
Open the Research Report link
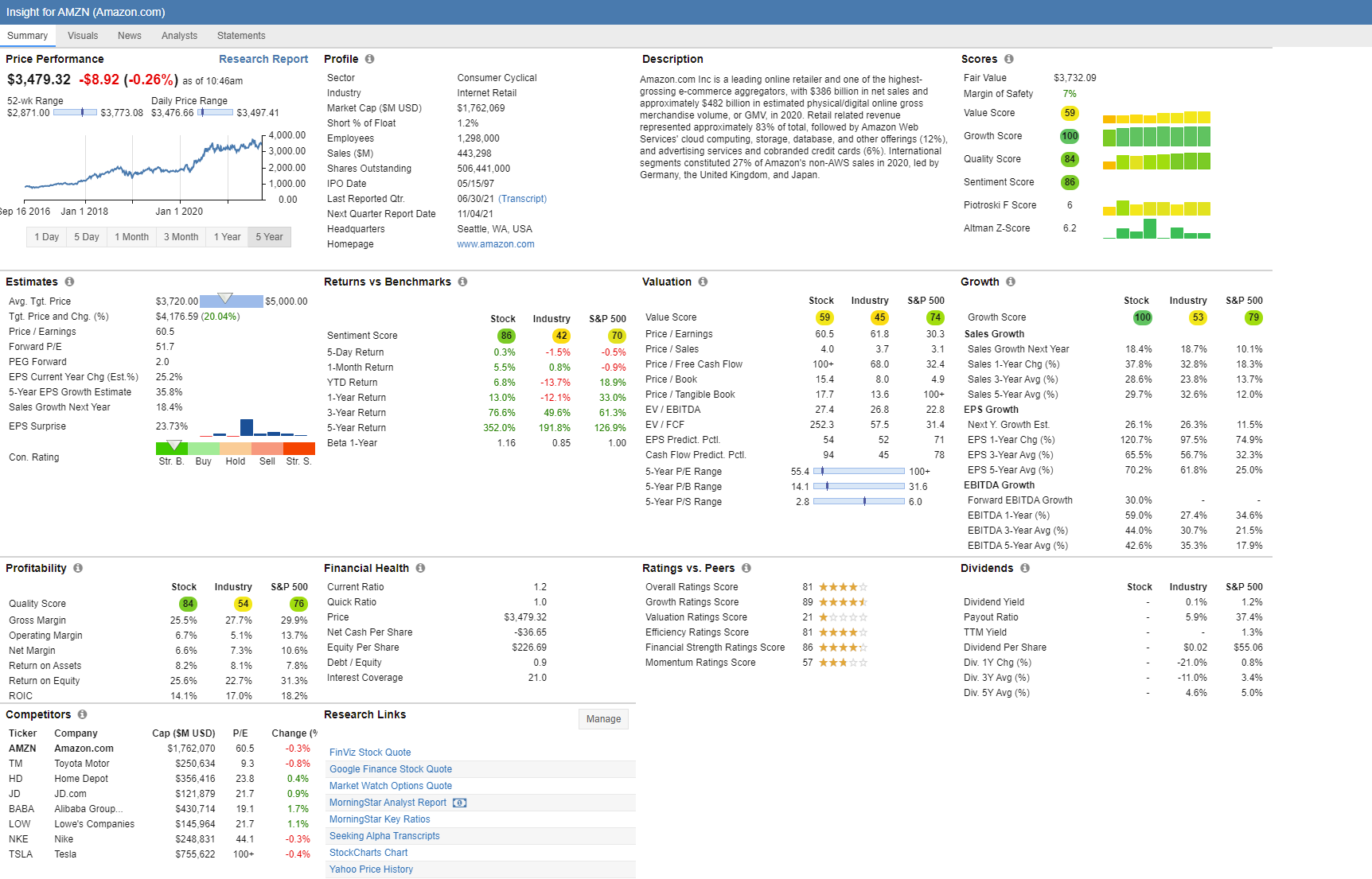click(x=263, y=59)
